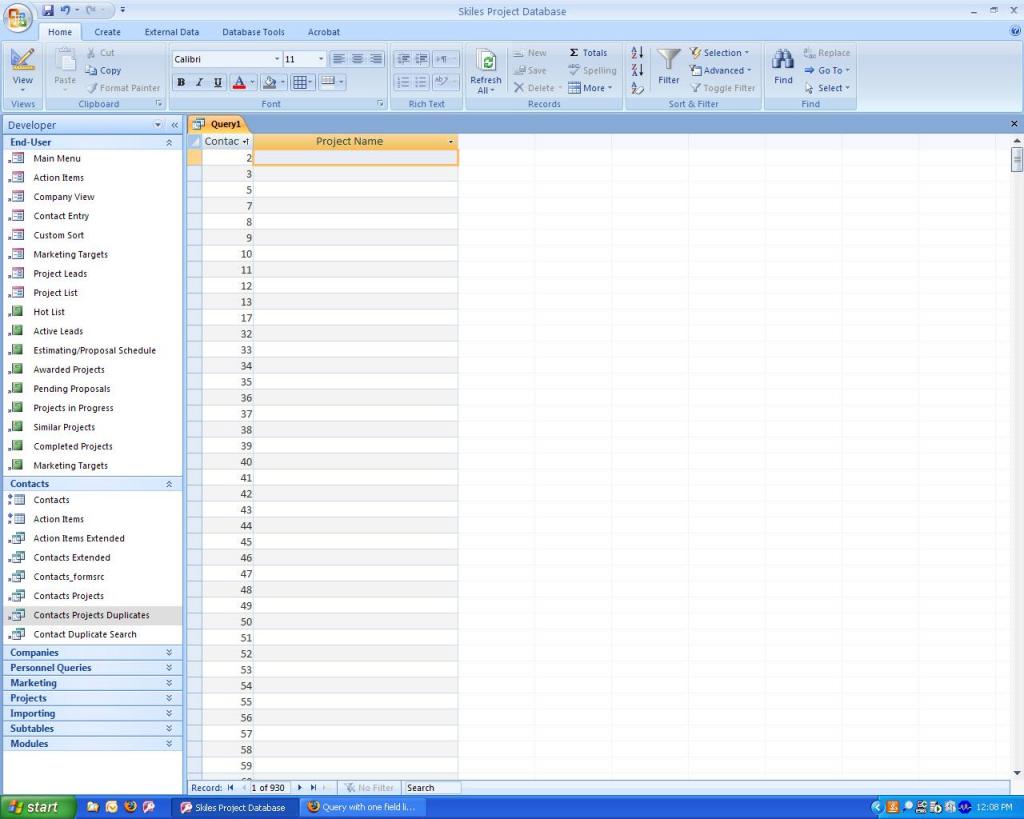
Task: Switch to the Acrobat tab
Action: pos(323,32)
